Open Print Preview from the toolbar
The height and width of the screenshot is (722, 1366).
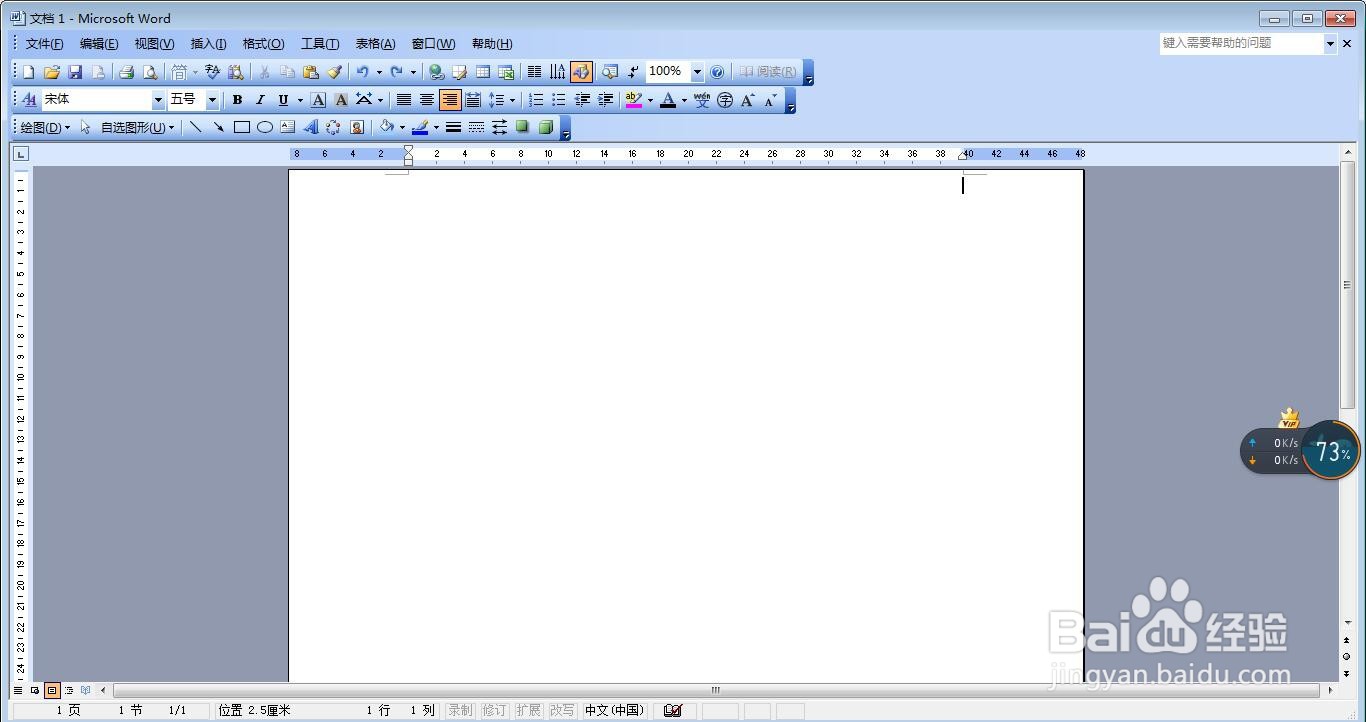click(150, 72)
